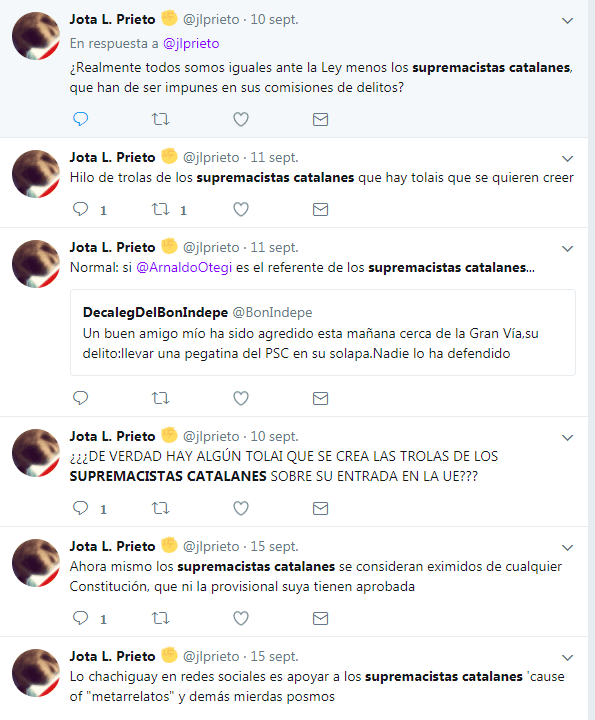Message-share the 'eximidos de cualquier Constitución' tweet
595x720 pixels.
click(x=320, y=619)
